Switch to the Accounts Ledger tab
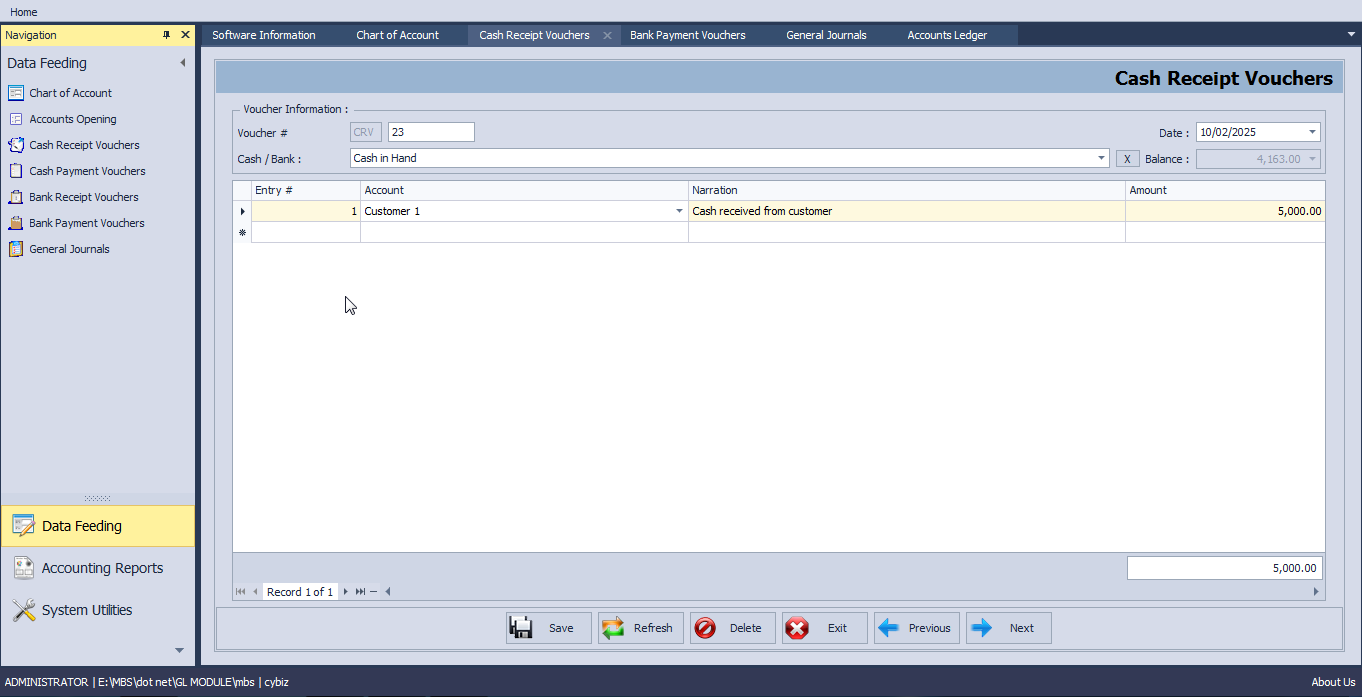 point(947,35)
